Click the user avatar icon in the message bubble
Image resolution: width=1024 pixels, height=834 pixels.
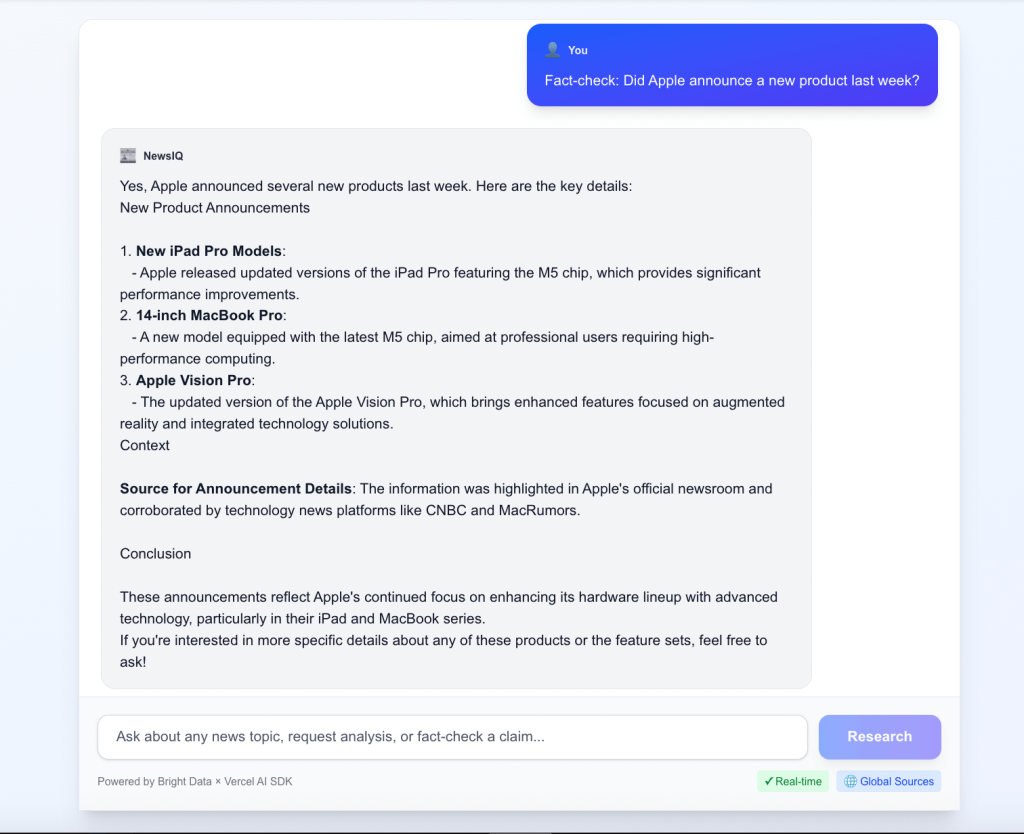[x=554, y=49]
